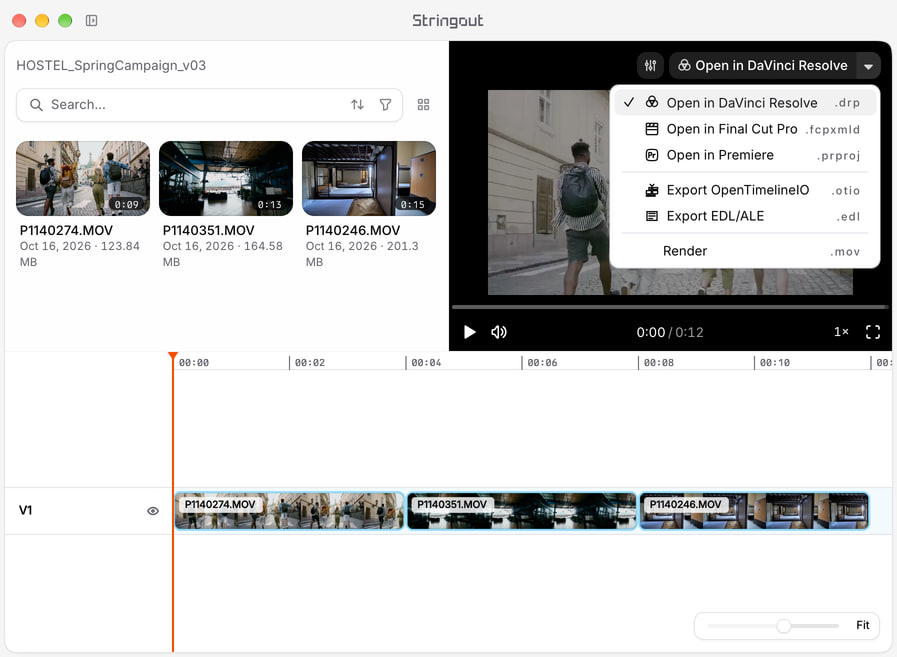The height and width of the screenshot is (657, 897).
Task: Open sort order options icon
Action: click(358, 104)
